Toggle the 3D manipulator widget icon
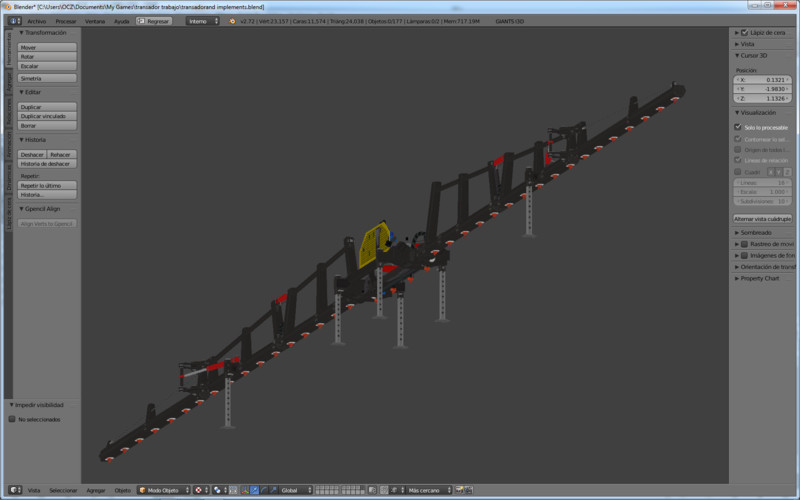800x500 pixels. (244, 490)
